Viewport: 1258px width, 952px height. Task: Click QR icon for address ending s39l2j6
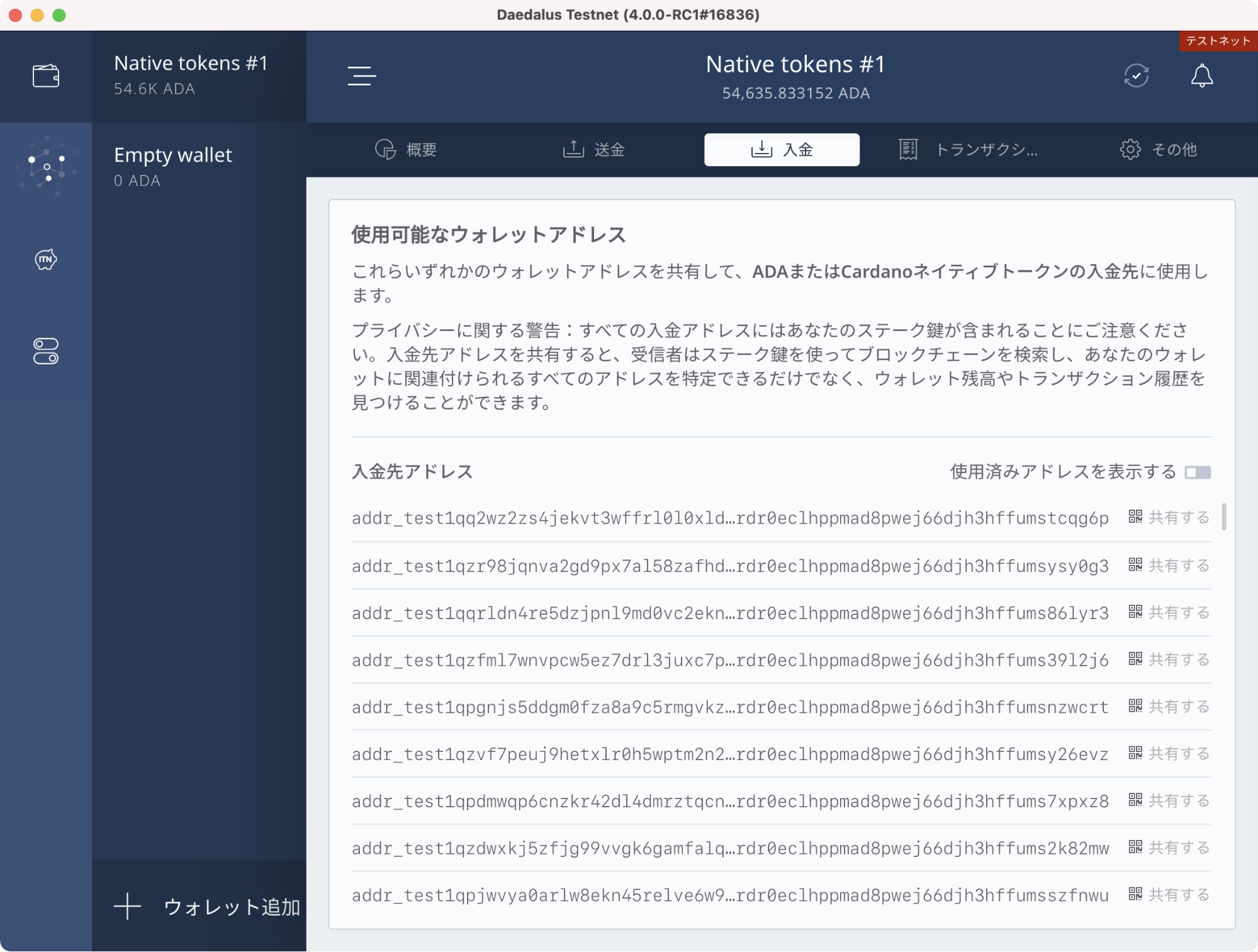coord(1135,659)
